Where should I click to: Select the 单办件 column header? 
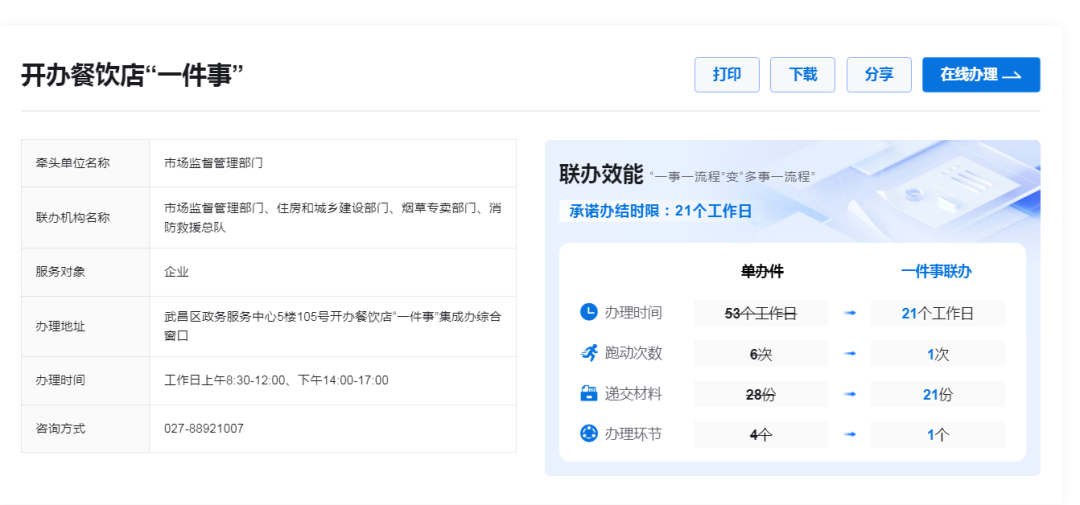pos(762,271)
